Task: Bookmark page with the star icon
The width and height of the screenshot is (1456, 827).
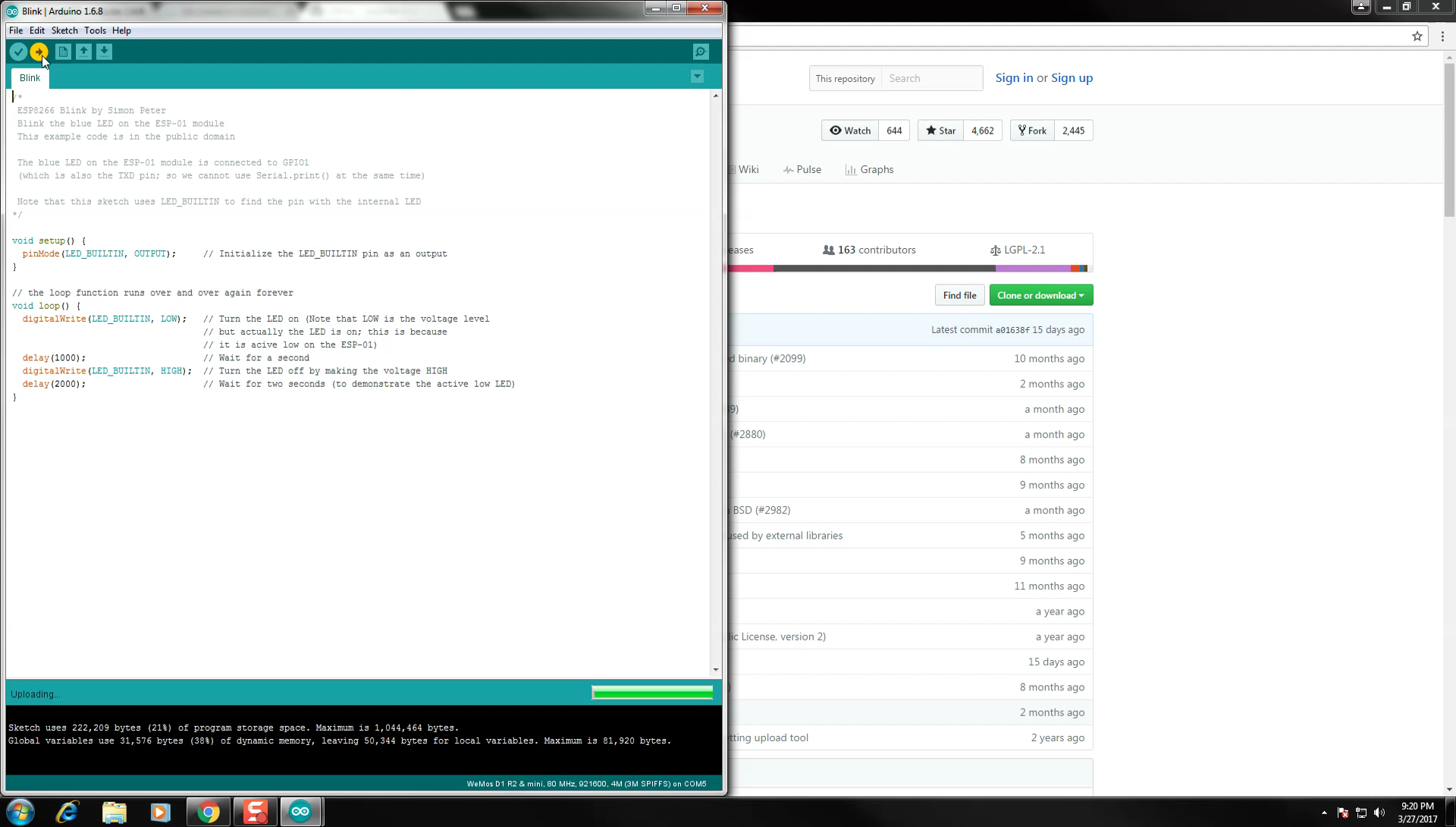Action: tap(1417, 36)
